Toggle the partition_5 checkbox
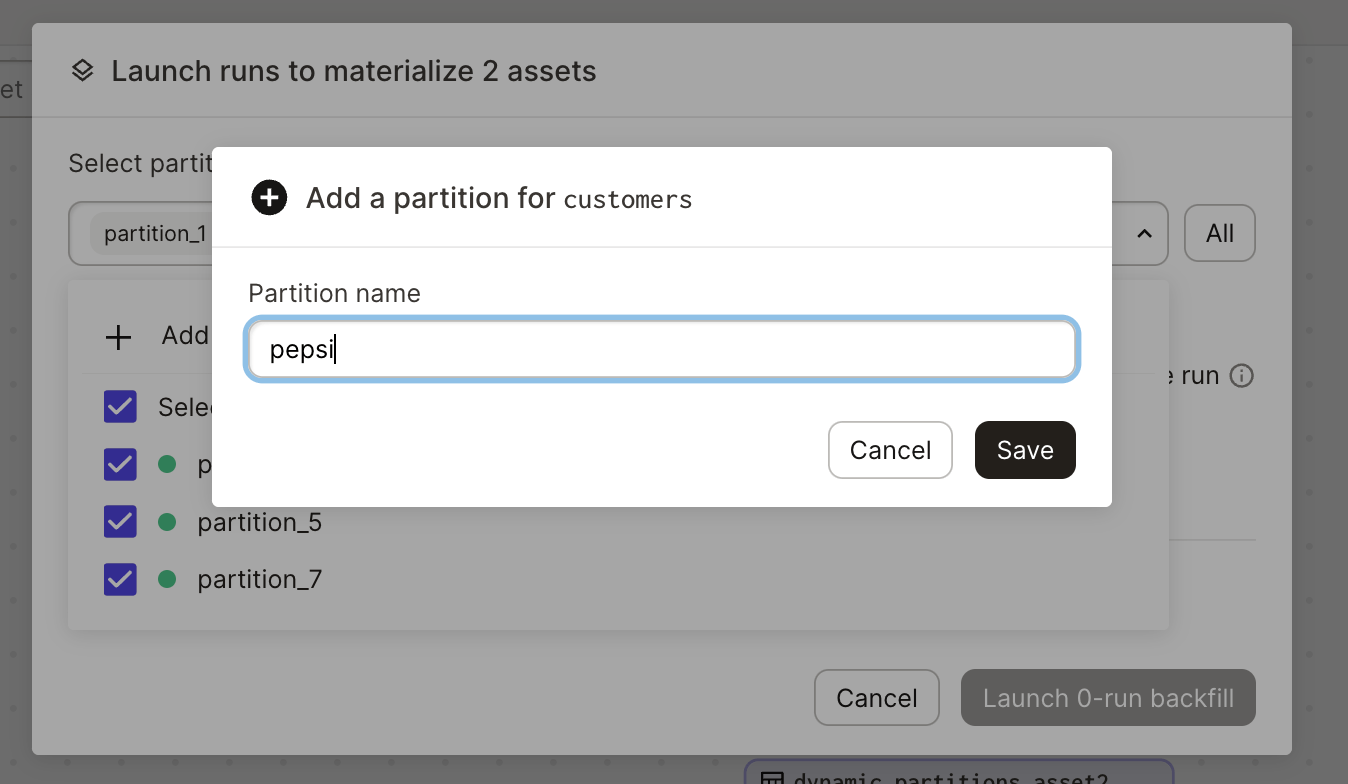The width and height of the screenshot is (1348, 784). [120, 522]
